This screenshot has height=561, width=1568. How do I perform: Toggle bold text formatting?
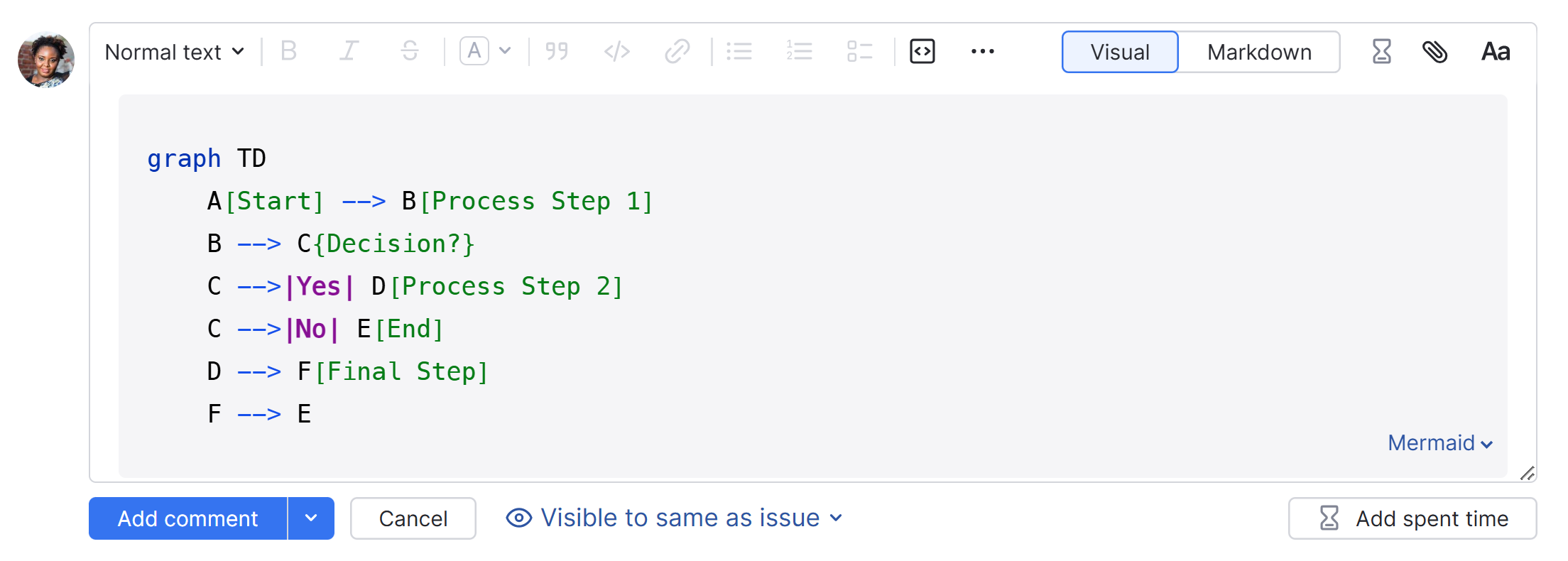[x=288, y=51]
